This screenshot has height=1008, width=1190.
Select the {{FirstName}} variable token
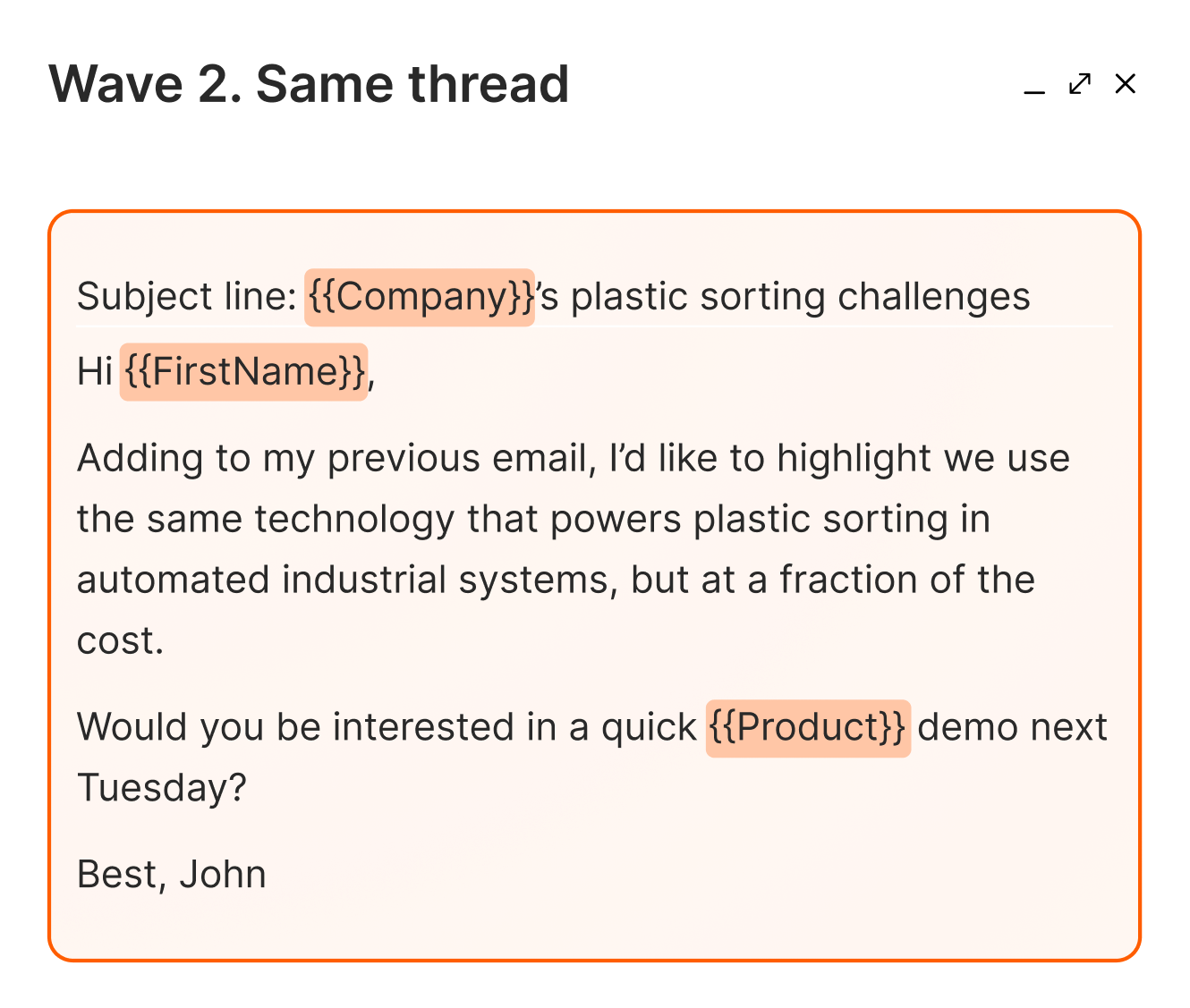pyautogui.click(x=243, y=370)
